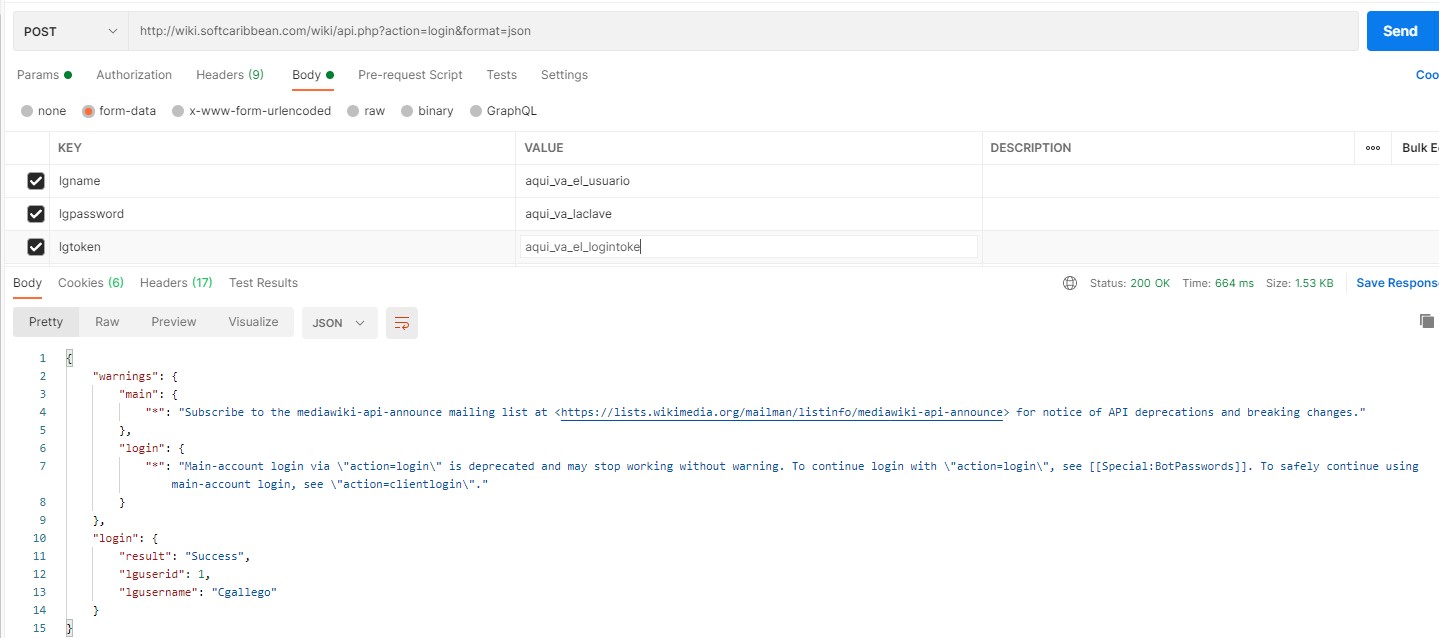Click the lgtoken value input field

click(x=748, y=247)
